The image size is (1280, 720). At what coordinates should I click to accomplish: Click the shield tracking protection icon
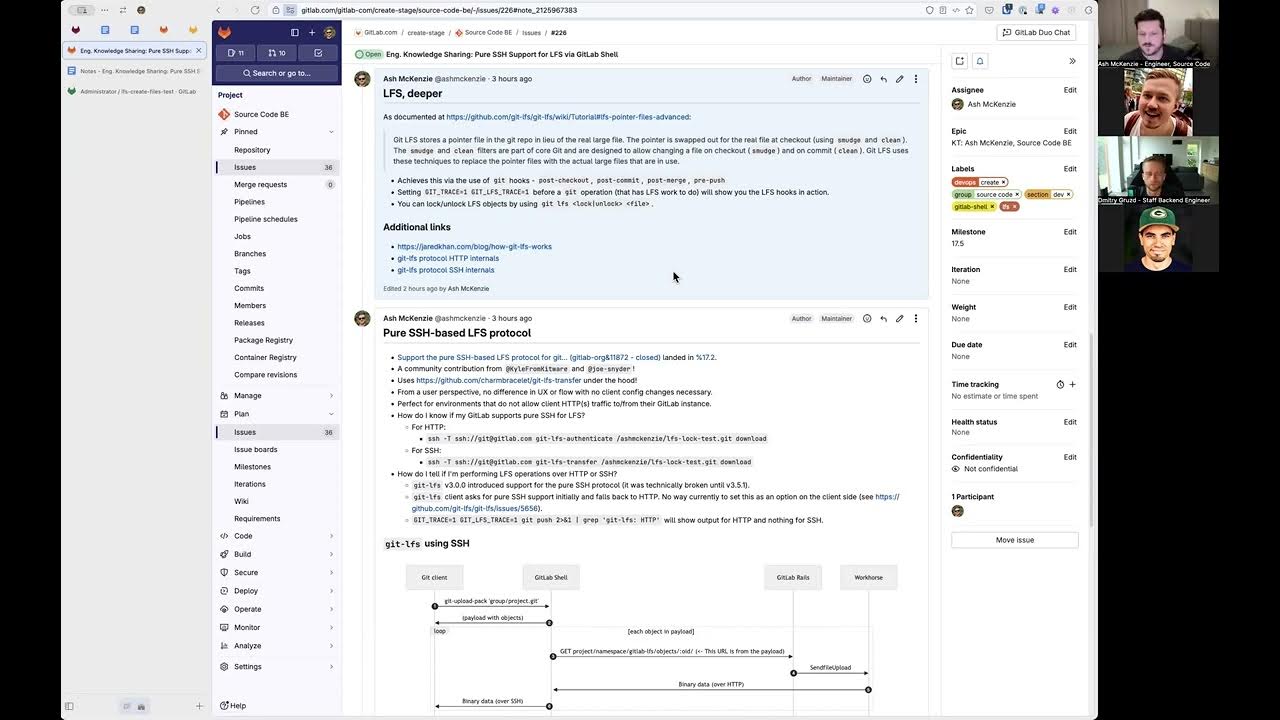pyautogui.click(x=930, y=10)
